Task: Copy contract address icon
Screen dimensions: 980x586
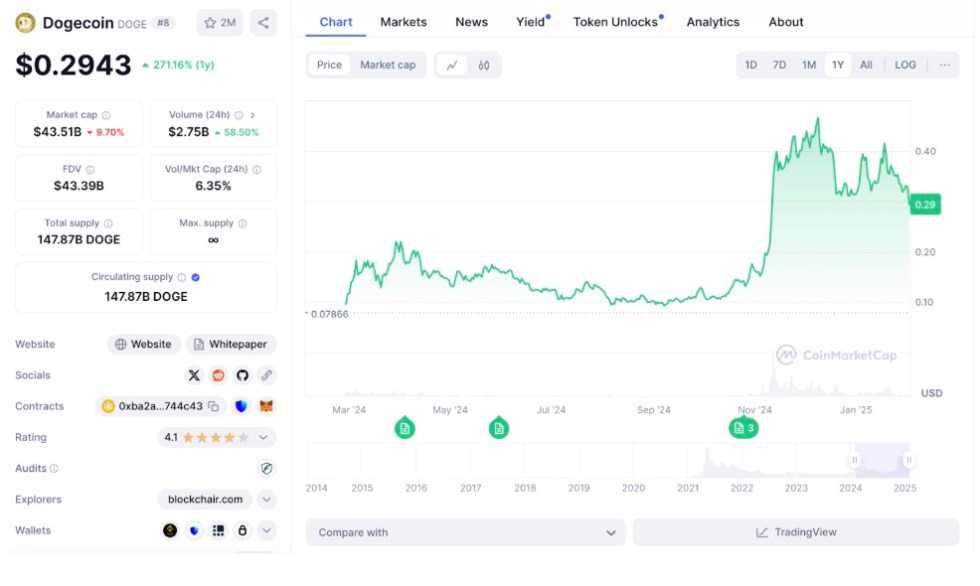Action: (213, 406)
